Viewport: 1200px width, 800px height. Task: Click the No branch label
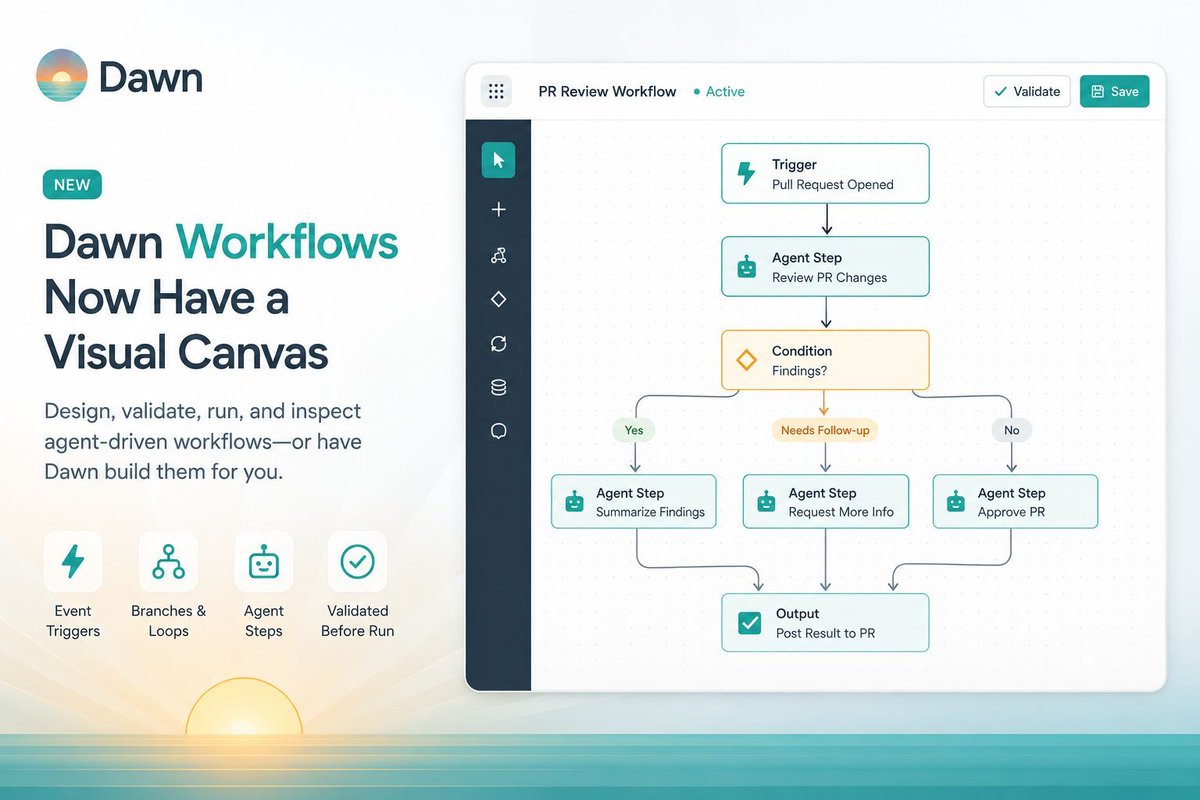pyautogui.click(x=1011, y=430)
